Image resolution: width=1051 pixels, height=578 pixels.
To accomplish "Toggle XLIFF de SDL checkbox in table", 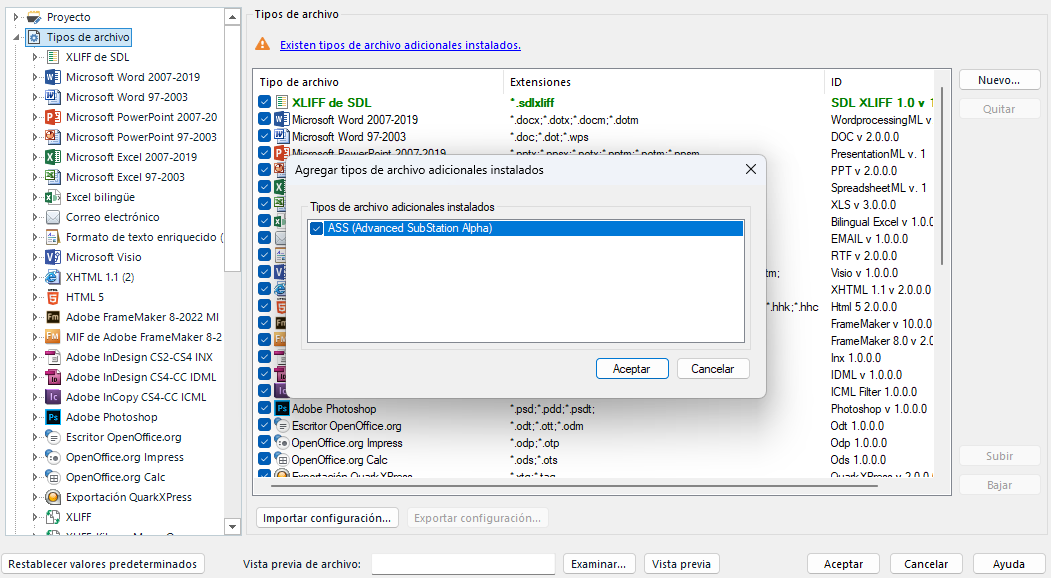I will coord(265,103).
